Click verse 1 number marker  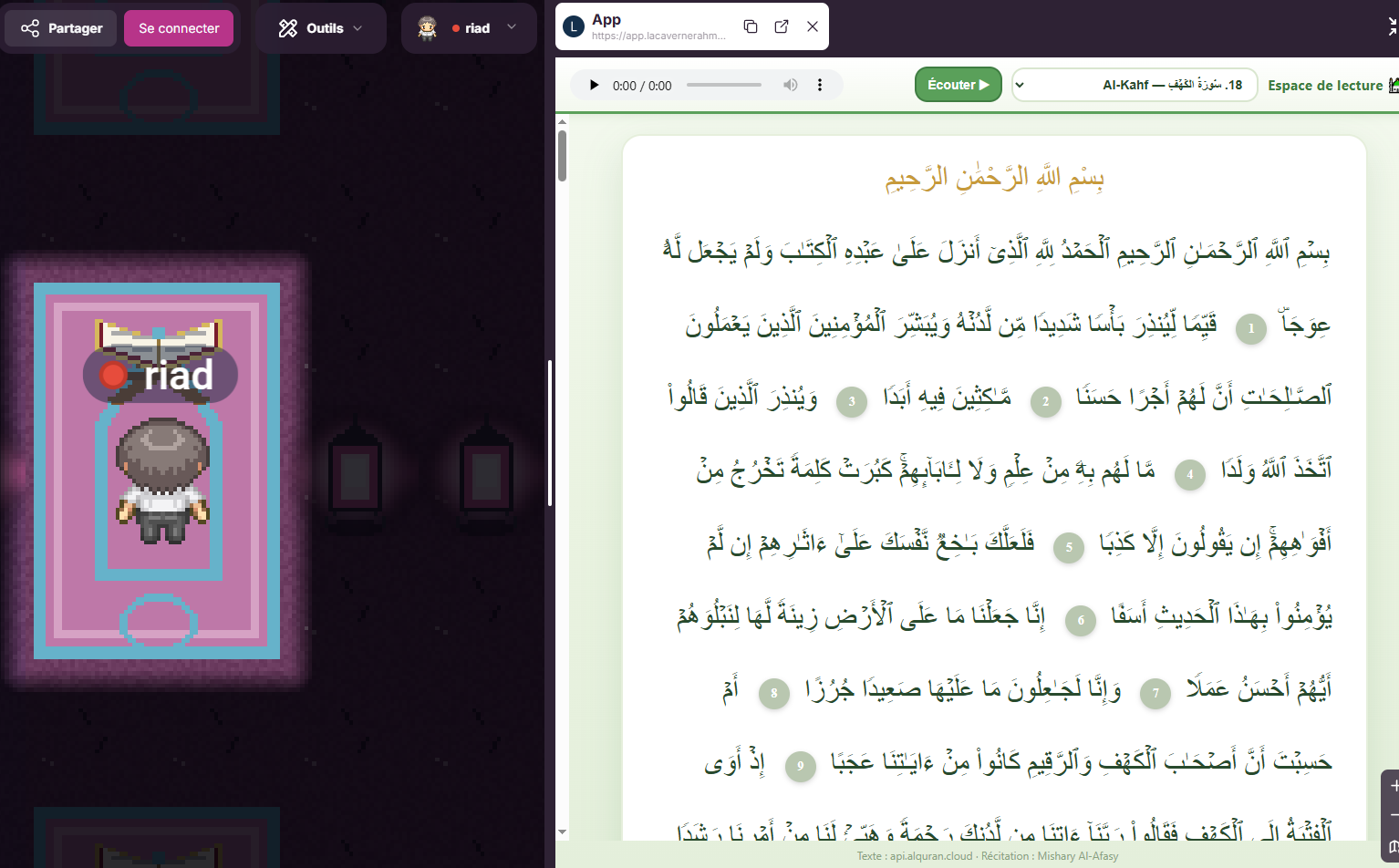pyautogui.click(x=1250, y=328)
